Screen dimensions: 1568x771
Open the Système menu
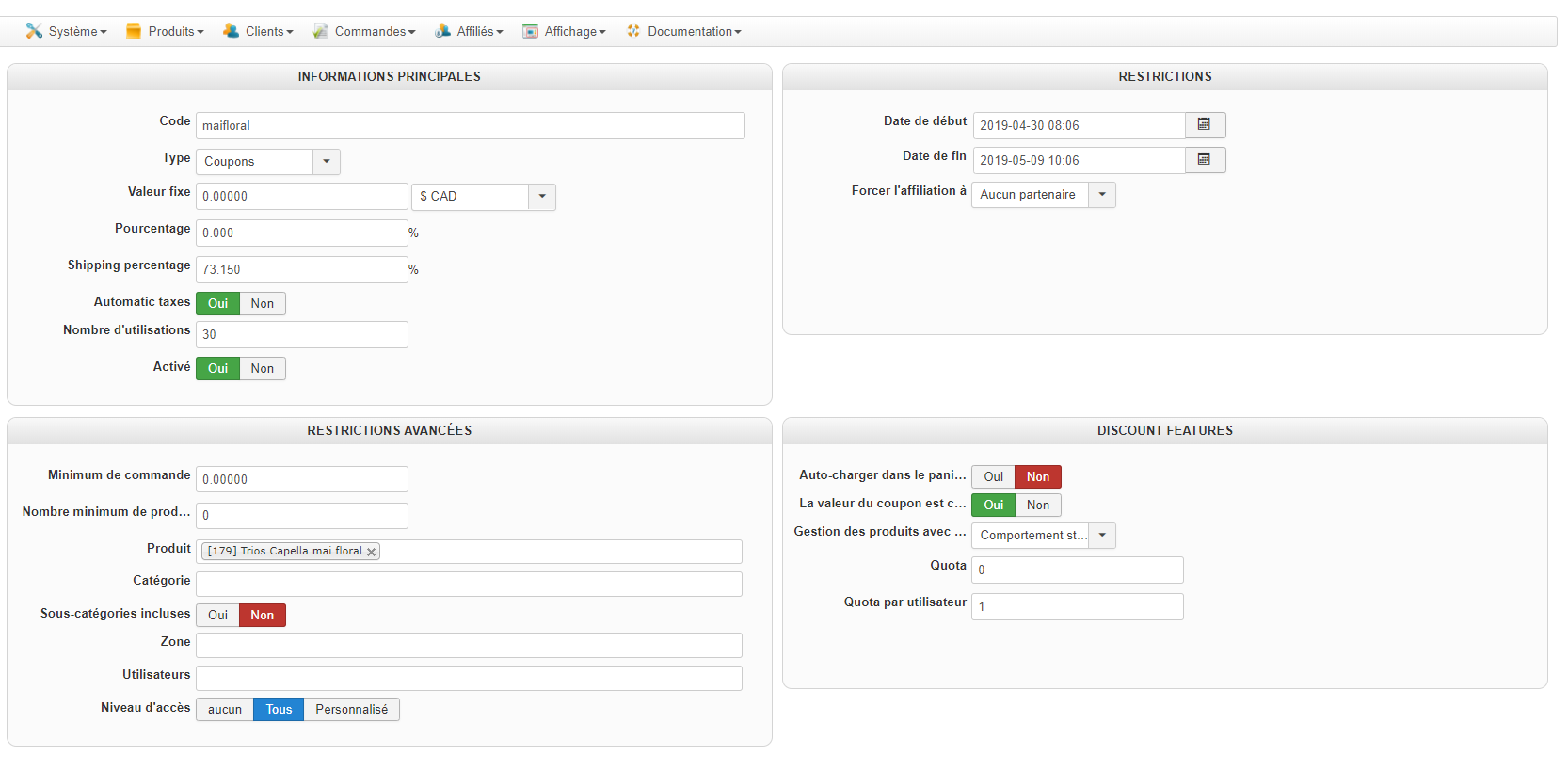[67, 31]
